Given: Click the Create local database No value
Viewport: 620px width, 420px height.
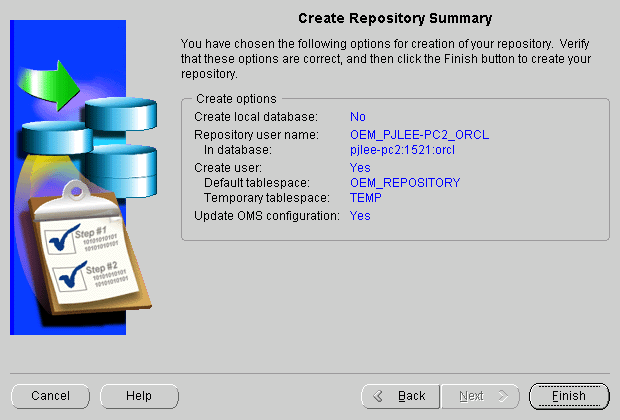Looking at the screenshot, I should point(358,117).
